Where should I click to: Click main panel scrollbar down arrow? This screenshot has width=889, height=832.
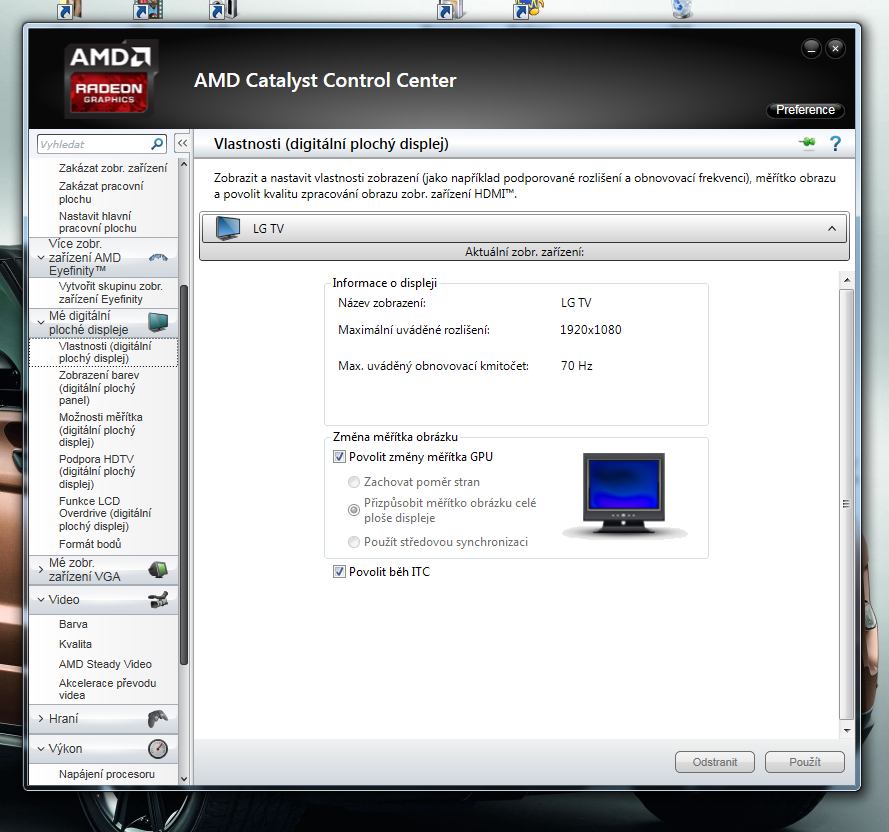[x=846, y=730]
